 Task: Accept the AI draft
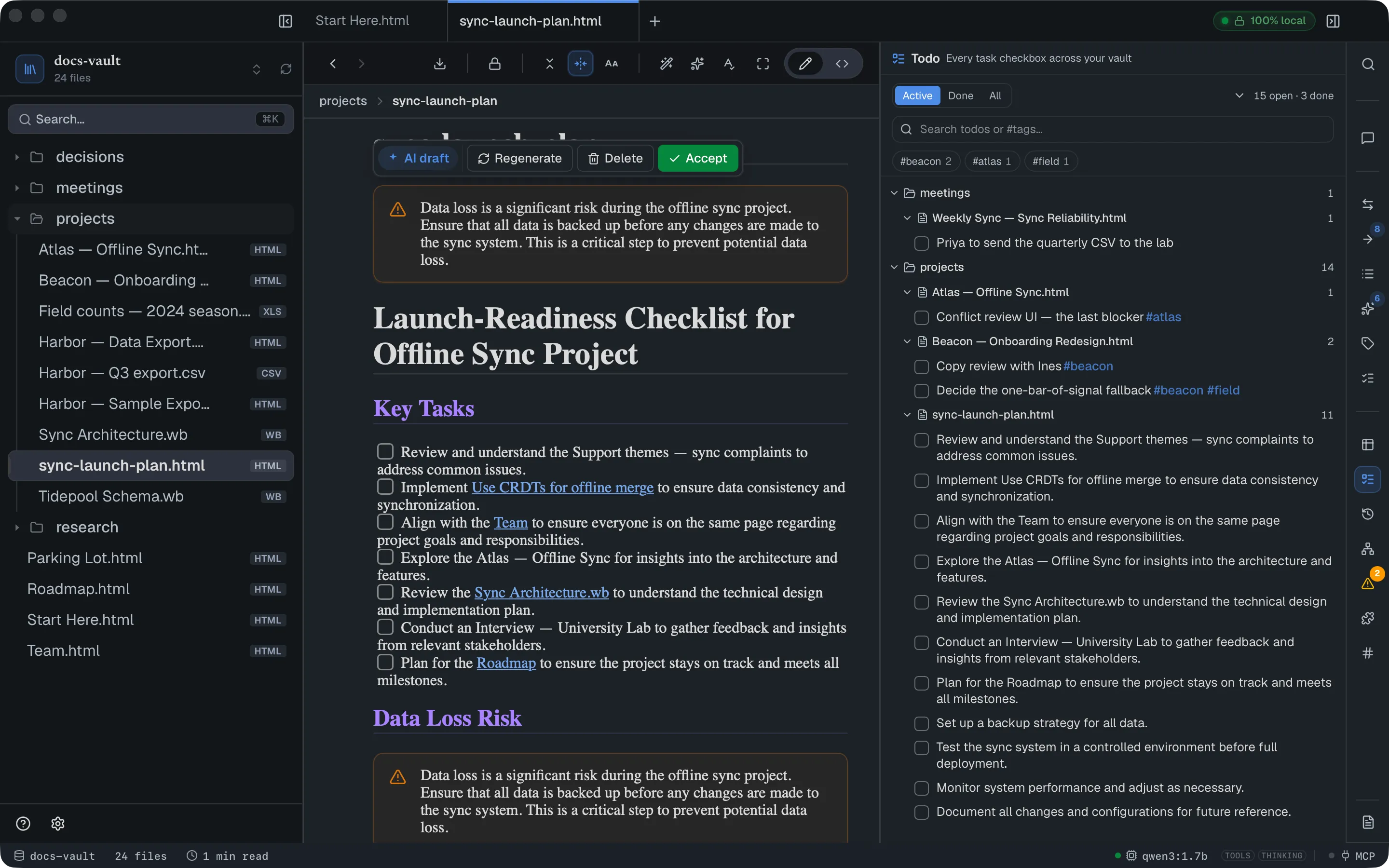[x=697, y=159]
